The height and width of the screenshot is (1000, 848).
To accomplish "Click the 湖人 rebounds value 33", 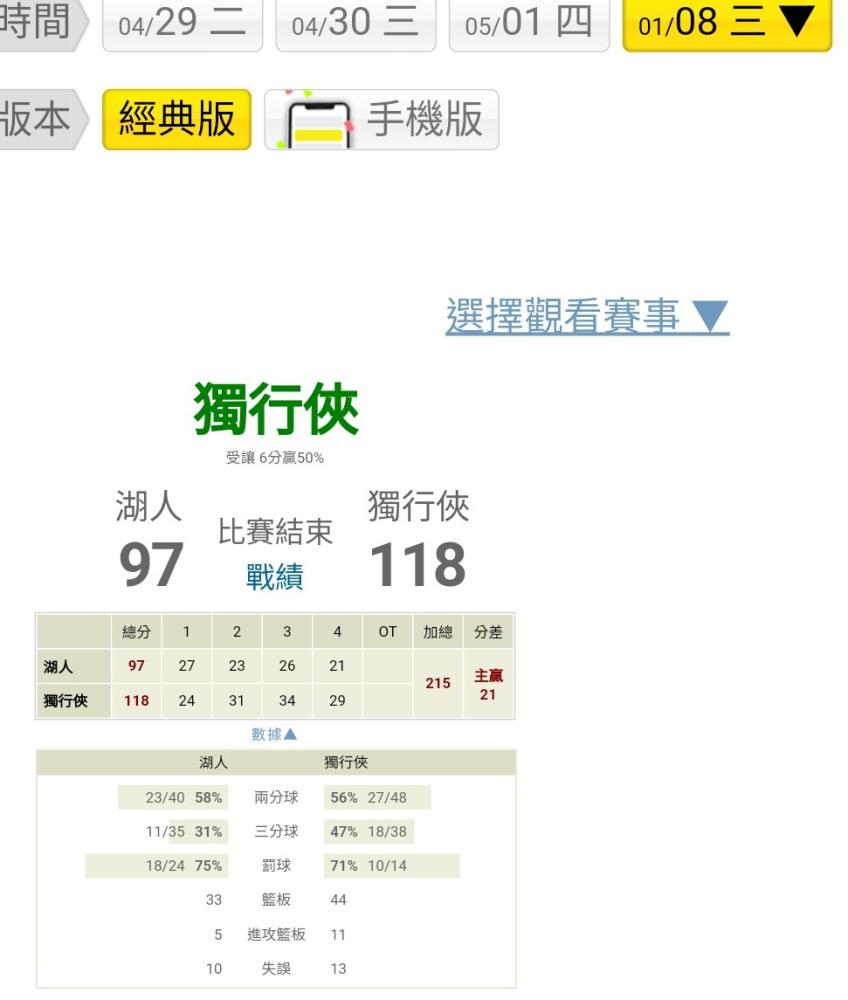I will [214, 900].
